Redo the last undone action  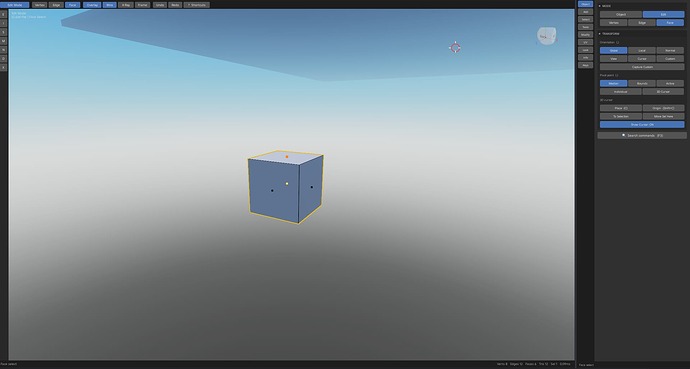[175, 5]
